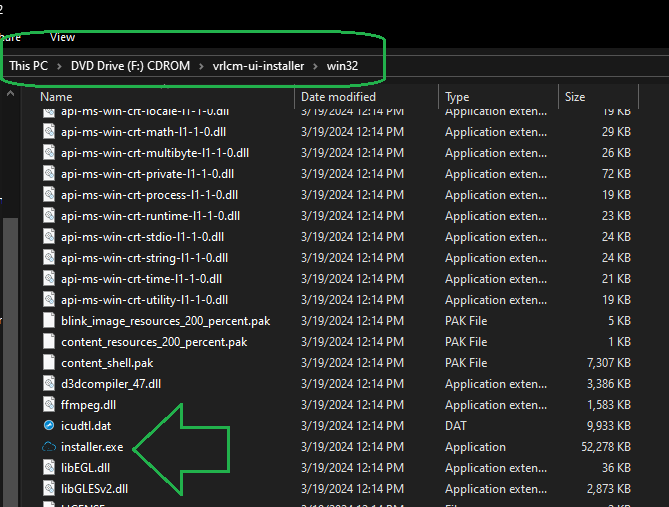Click the sidebar scroll up arrow
Screen dimensions: 669x507
11,93
